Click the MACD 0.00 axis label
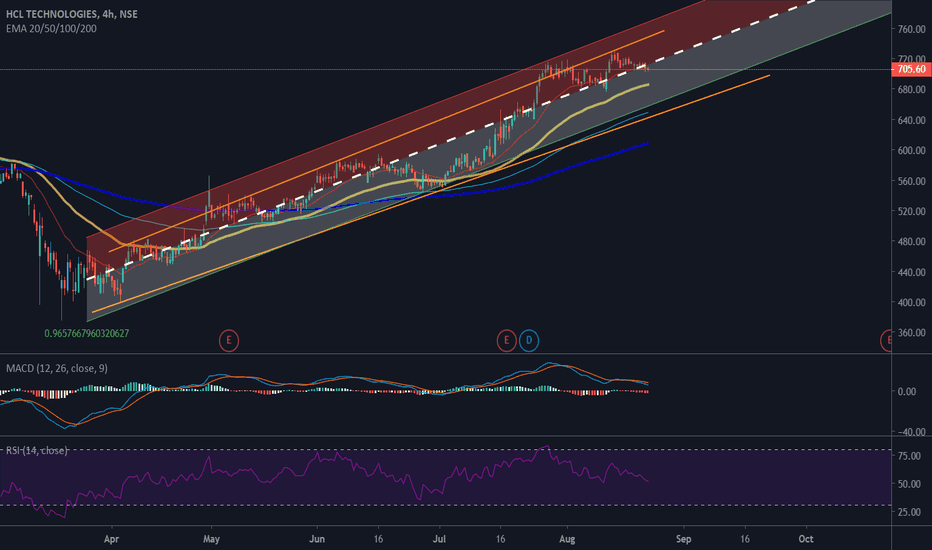This screenshot has width=932, height=550. 906,392
